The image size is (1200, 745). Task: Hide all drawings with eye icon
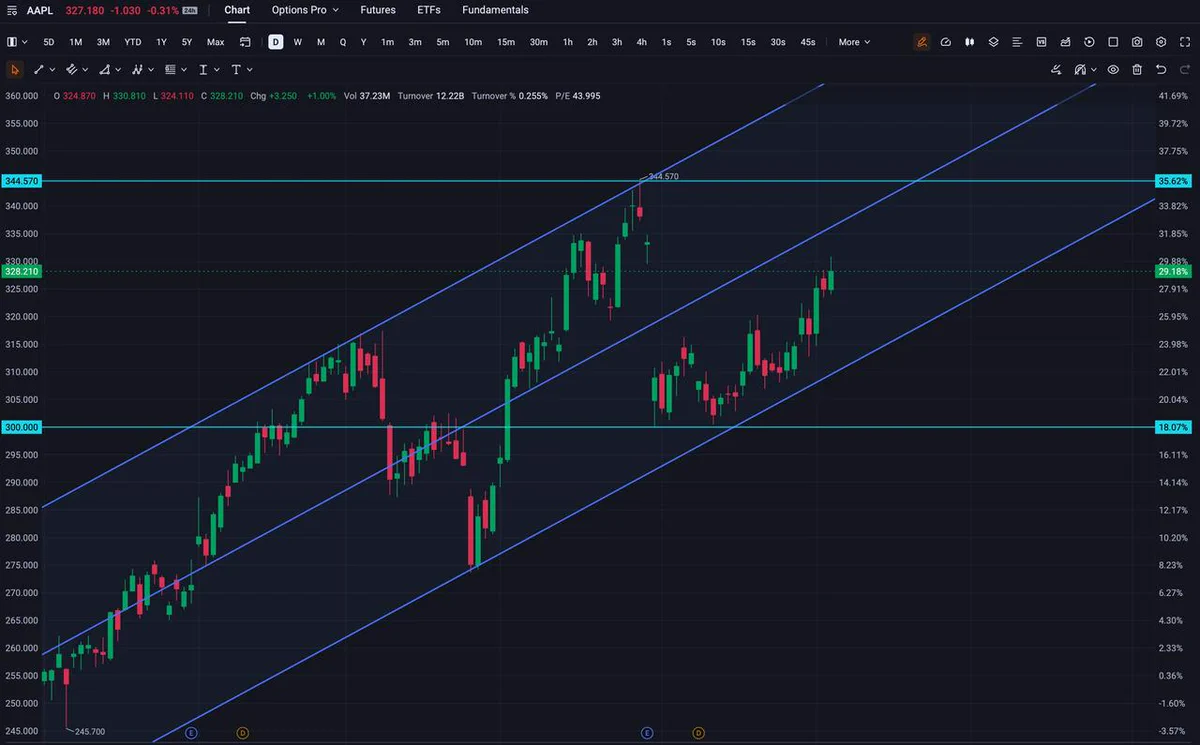[x=1113, y=70]
